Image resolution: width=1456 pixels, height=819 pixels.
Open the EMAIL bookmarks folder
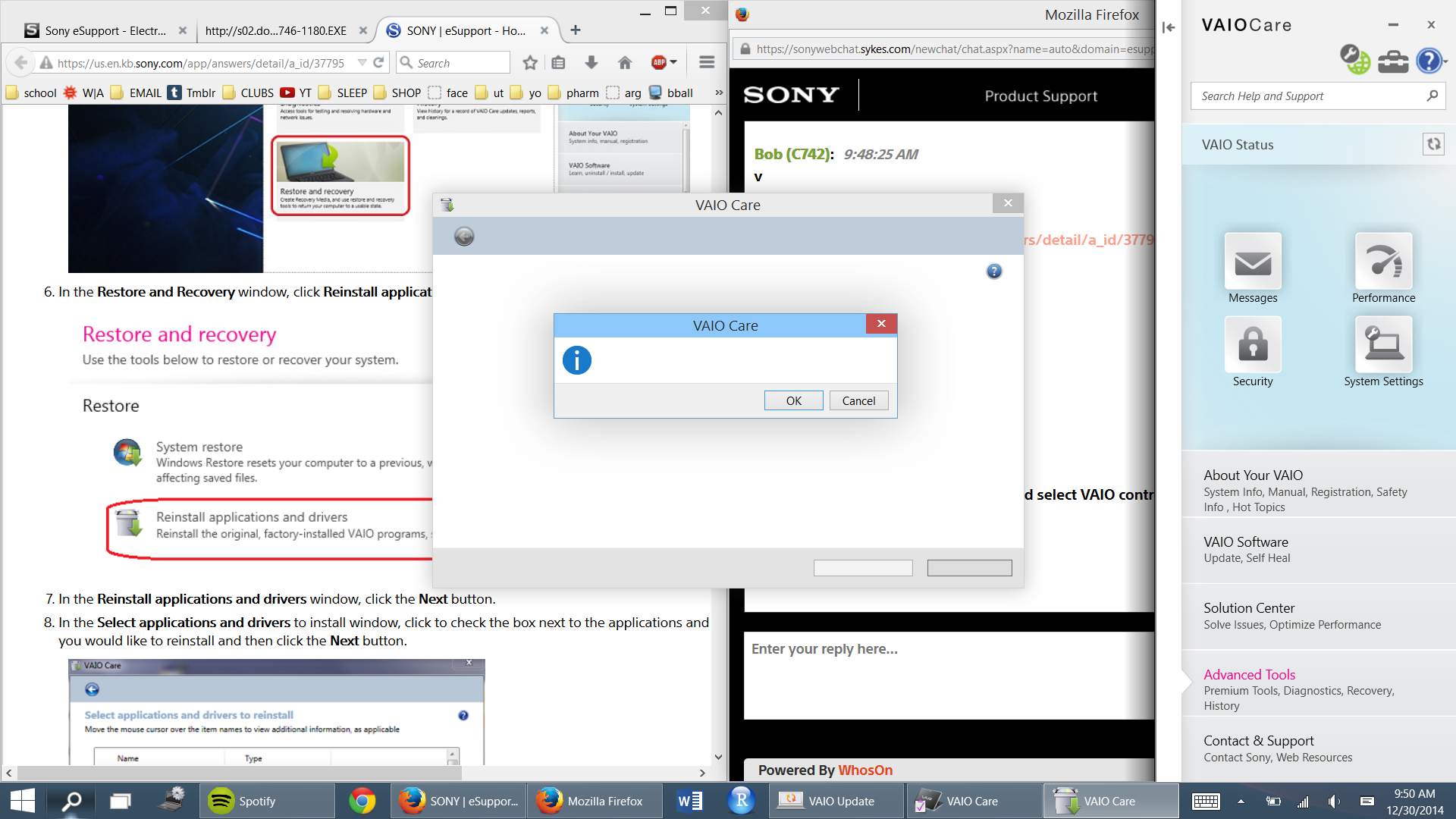(x=136, y=93)
